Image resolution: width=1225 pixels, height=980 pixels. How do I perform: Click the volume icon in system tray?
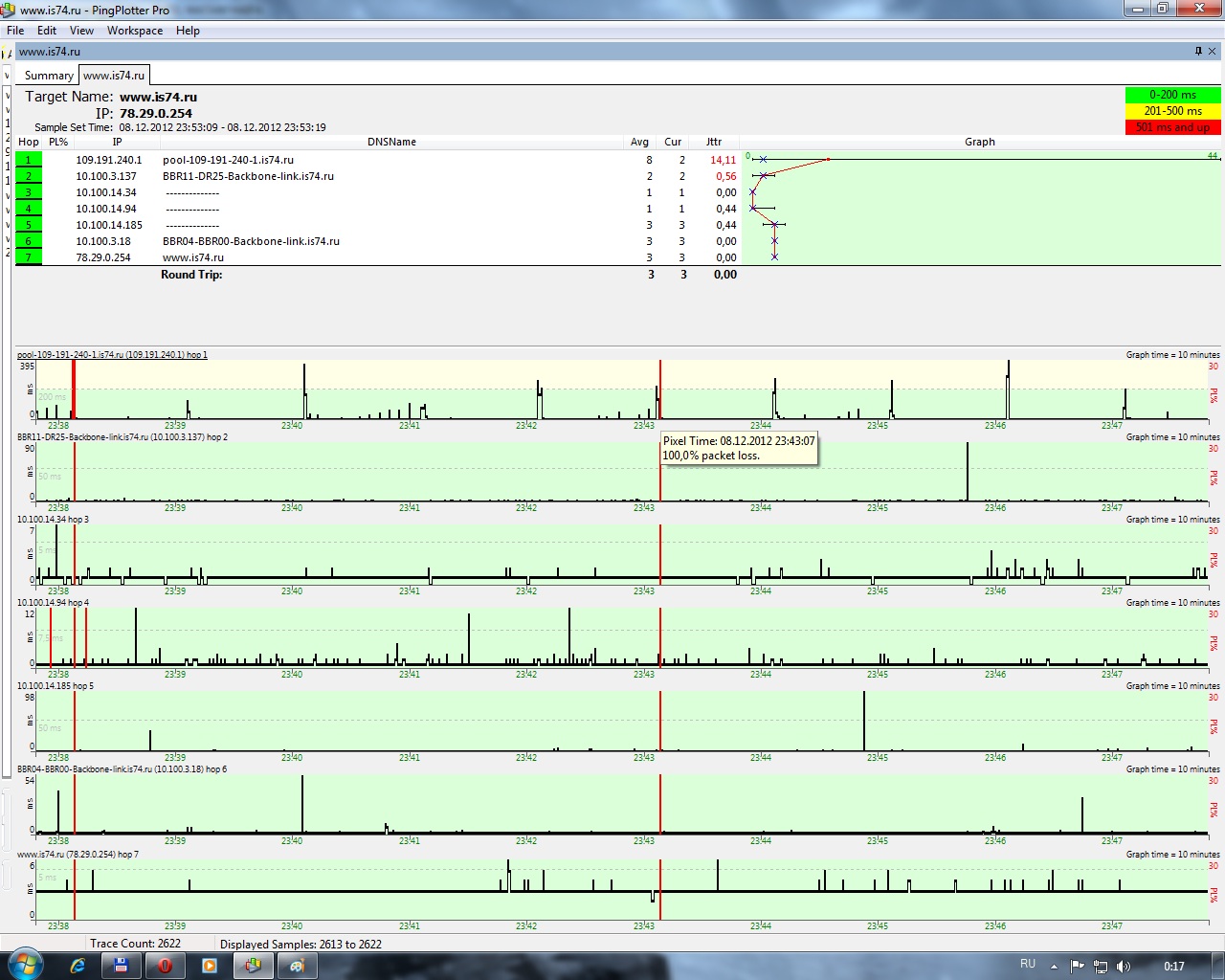coord(1124,966)
